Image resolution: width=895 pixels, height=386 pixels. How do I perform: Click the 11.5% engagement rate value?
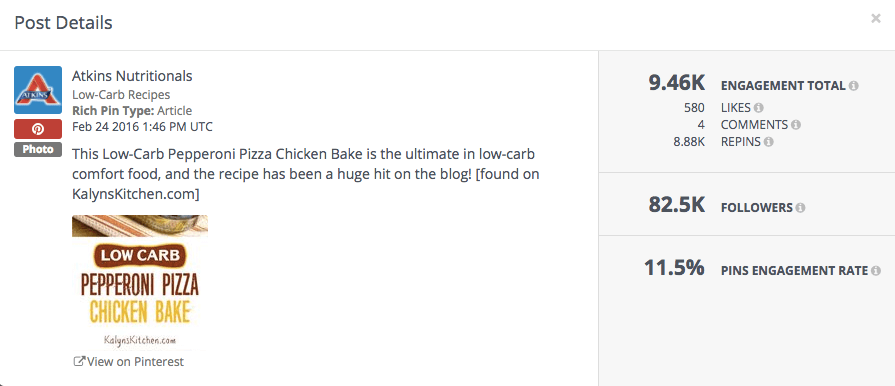click(x=674, y=268)
